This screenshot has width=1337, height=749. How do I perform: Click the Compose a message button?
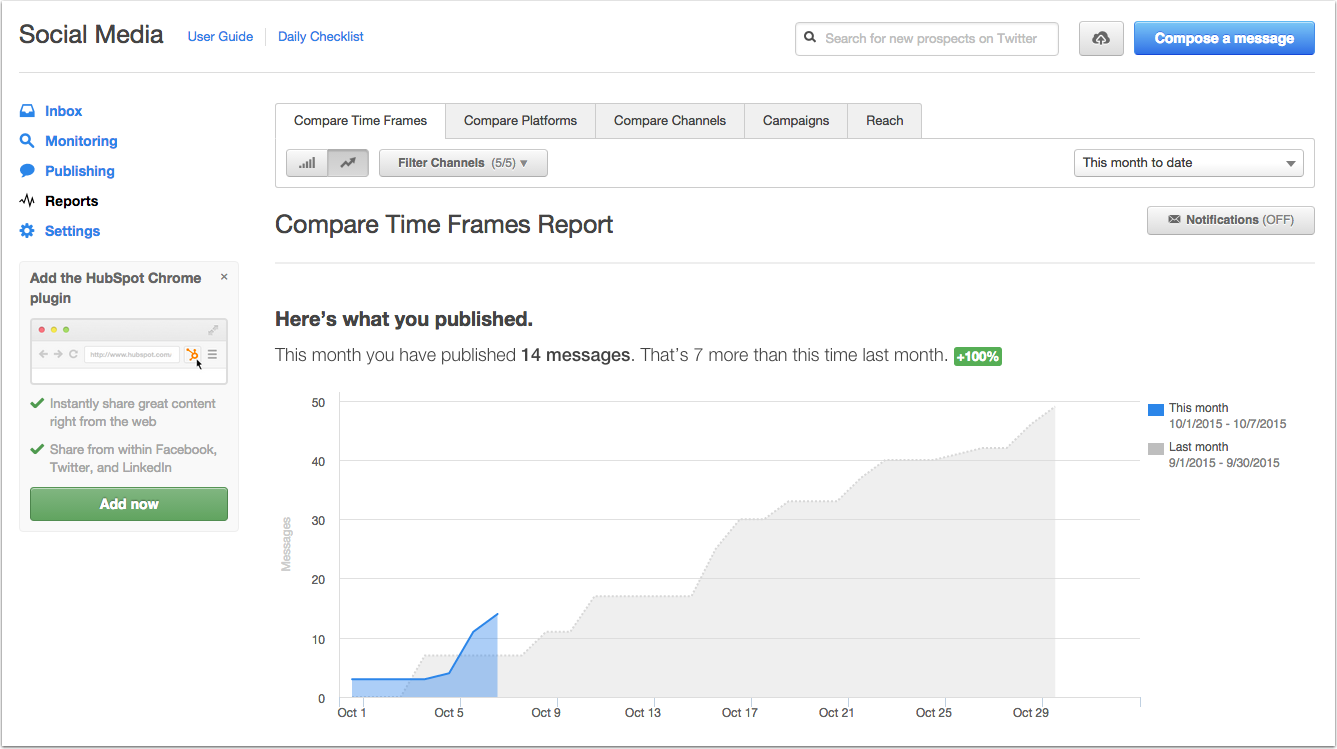point(1224,38)
